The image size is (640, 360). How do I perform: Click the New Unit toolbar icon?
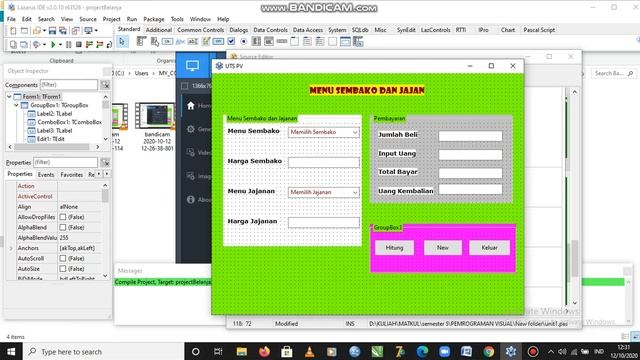[x=13, y=31]
